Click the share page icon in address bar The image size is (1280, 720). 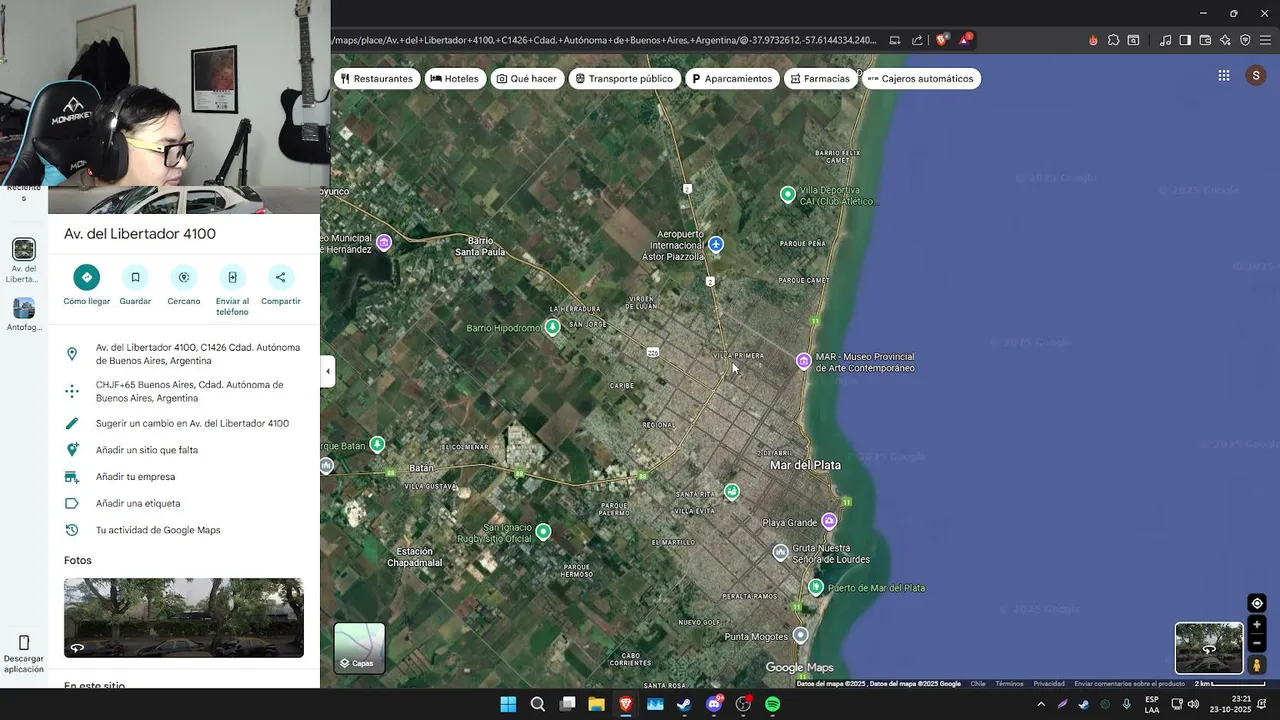pyautogui.click(x=917, y=40)
